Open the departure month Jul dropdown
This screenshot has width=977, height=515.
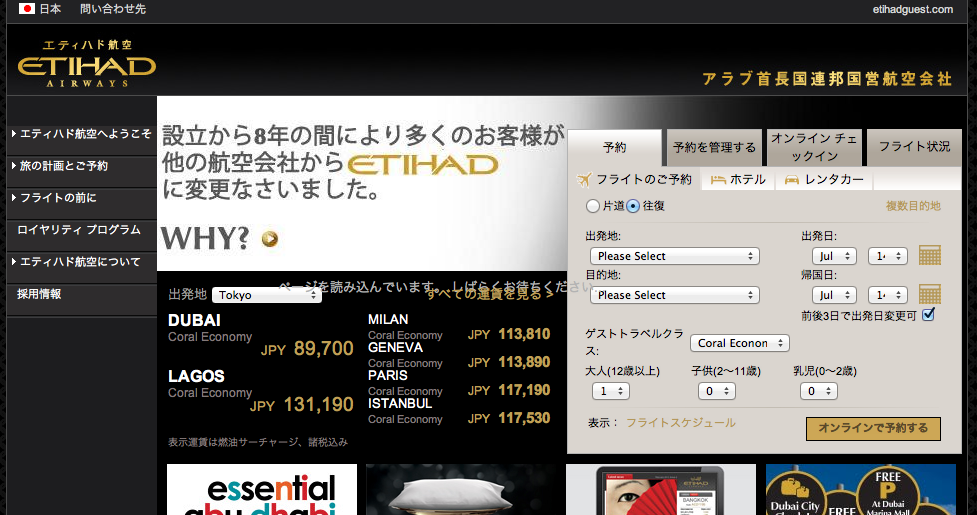click(834, 256)
